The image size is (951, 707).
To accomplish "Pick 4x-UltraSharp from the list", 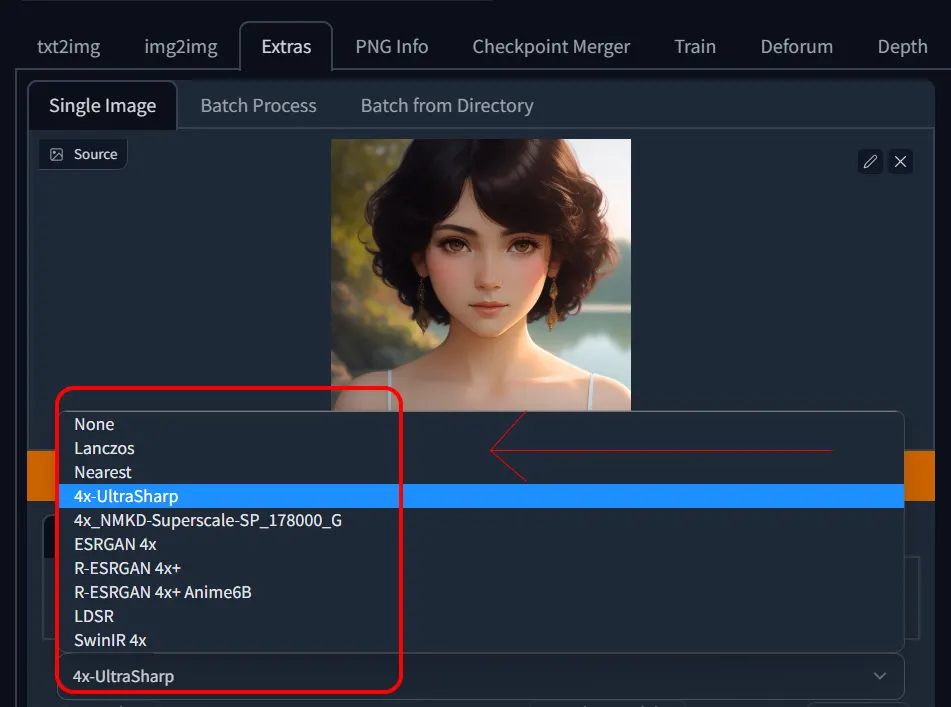I will [x=482, y=496].
